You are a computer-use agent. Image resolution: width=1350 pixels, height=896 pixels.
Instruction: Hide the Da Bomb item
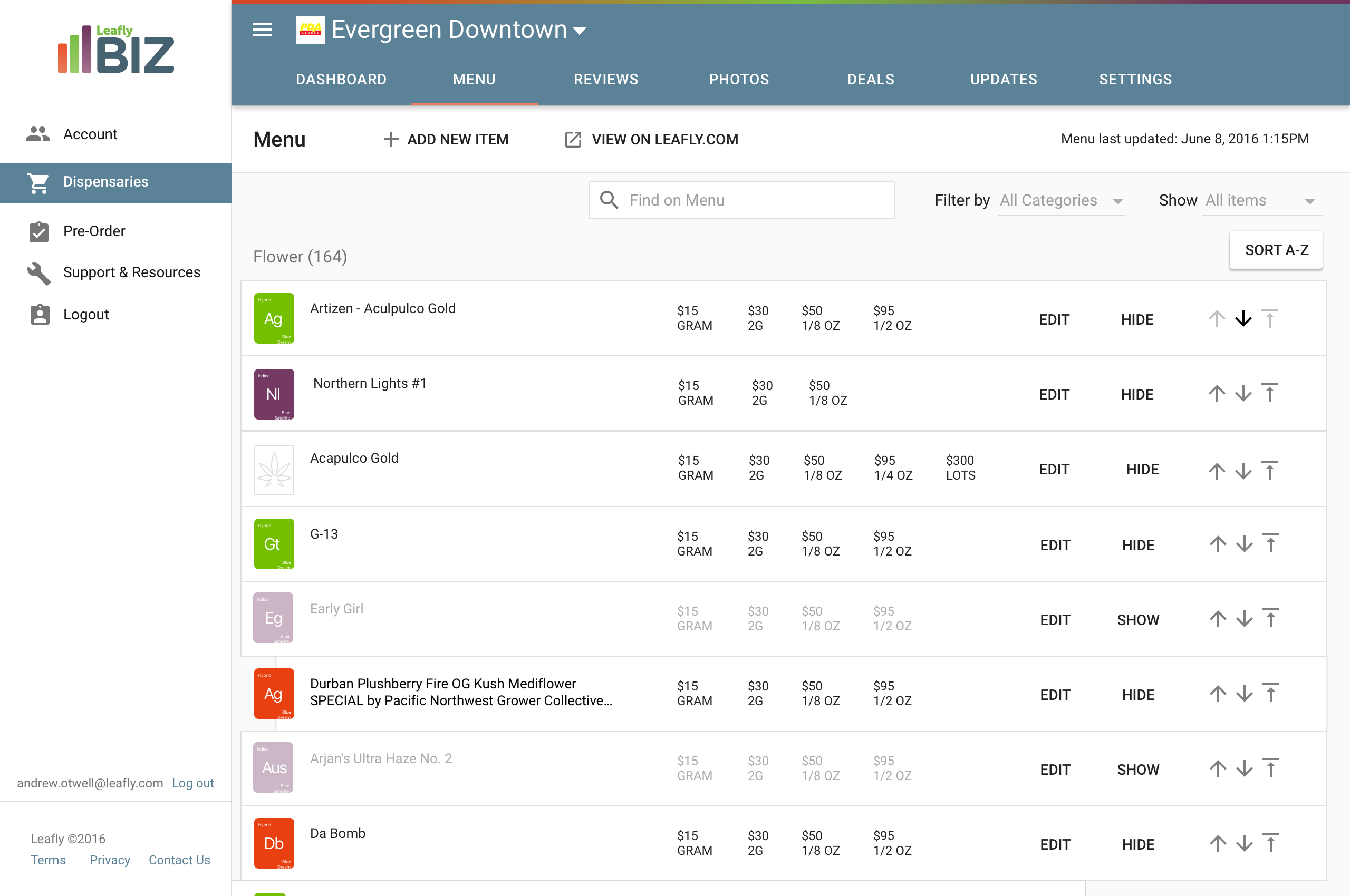point(1138,845)
